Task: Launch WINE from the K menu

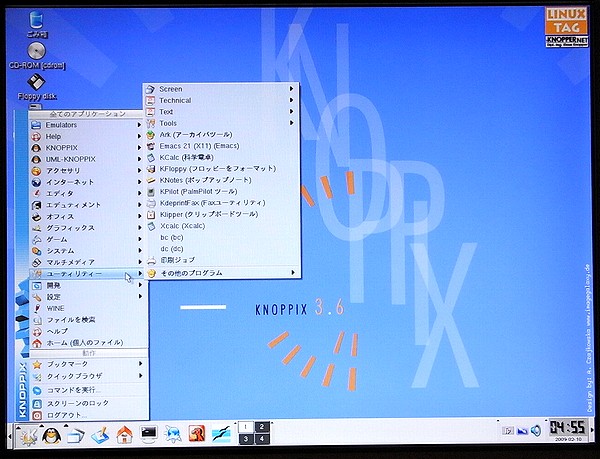Action: click(87, 308)
